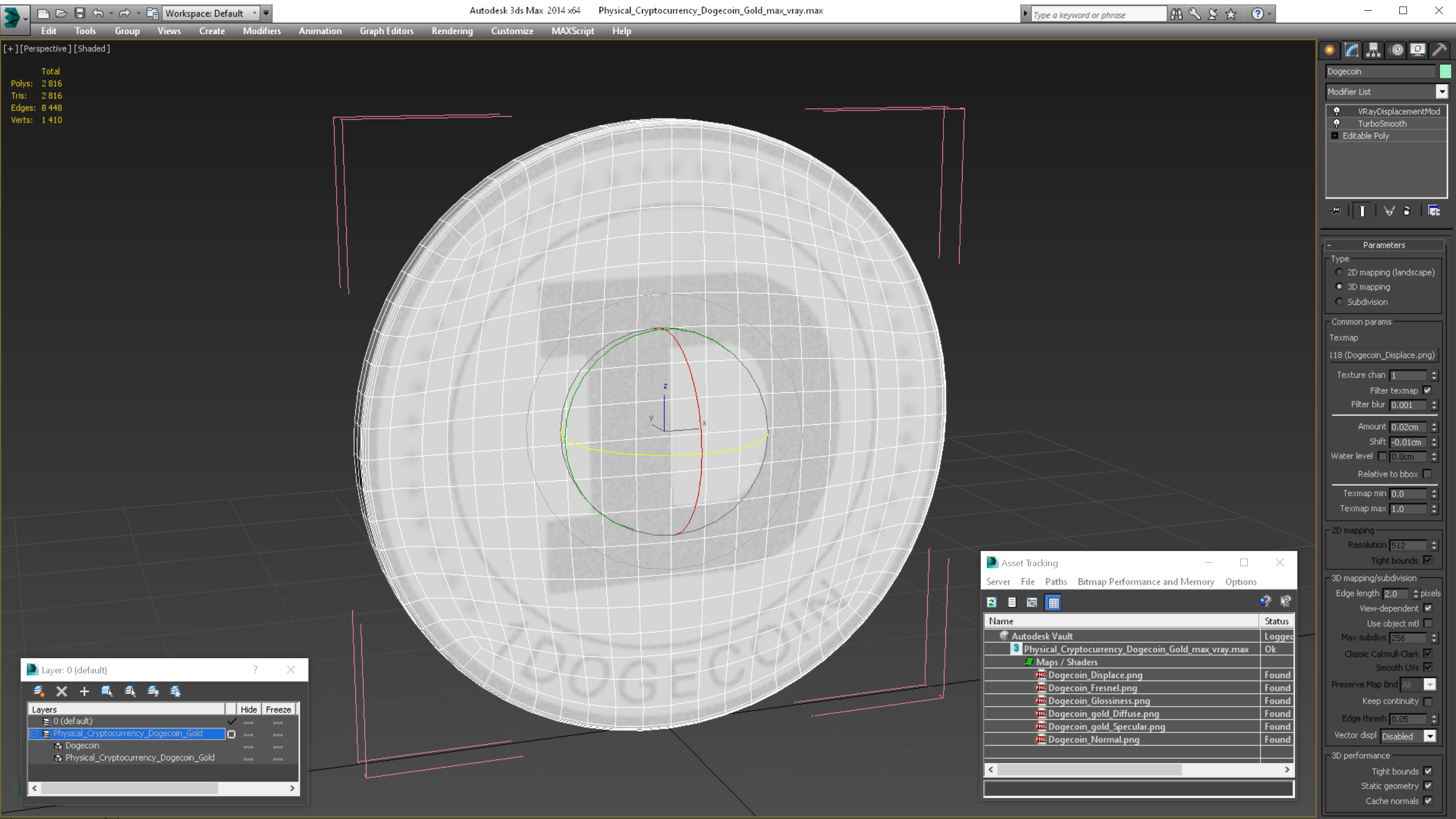Click Make Unique icon under modifier stack
Viewport: 1456px width, 819px height.
coord(1389,211)
